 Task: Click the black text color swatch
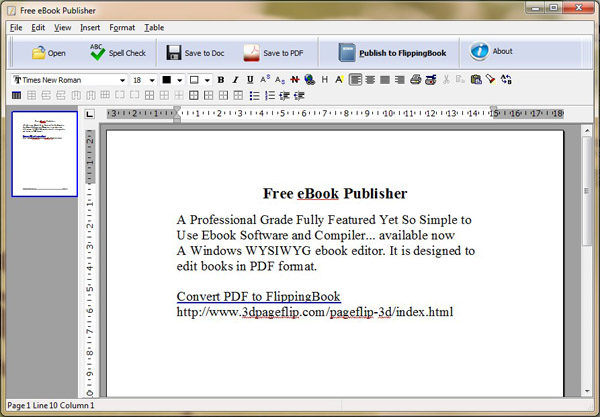[166, 80]
